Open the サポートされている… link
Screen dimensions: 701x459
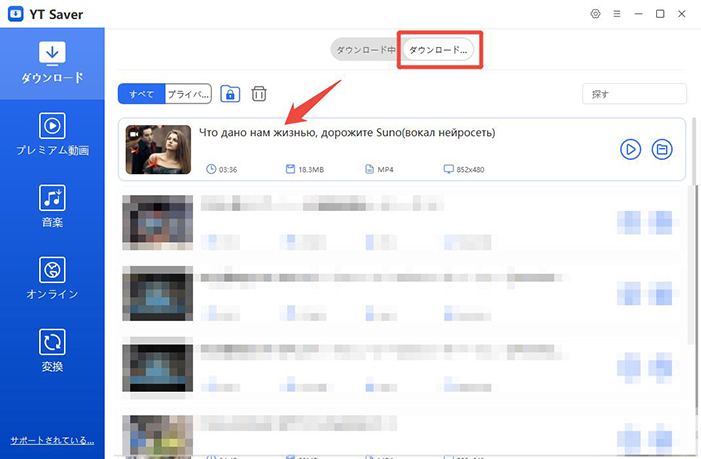52,440
